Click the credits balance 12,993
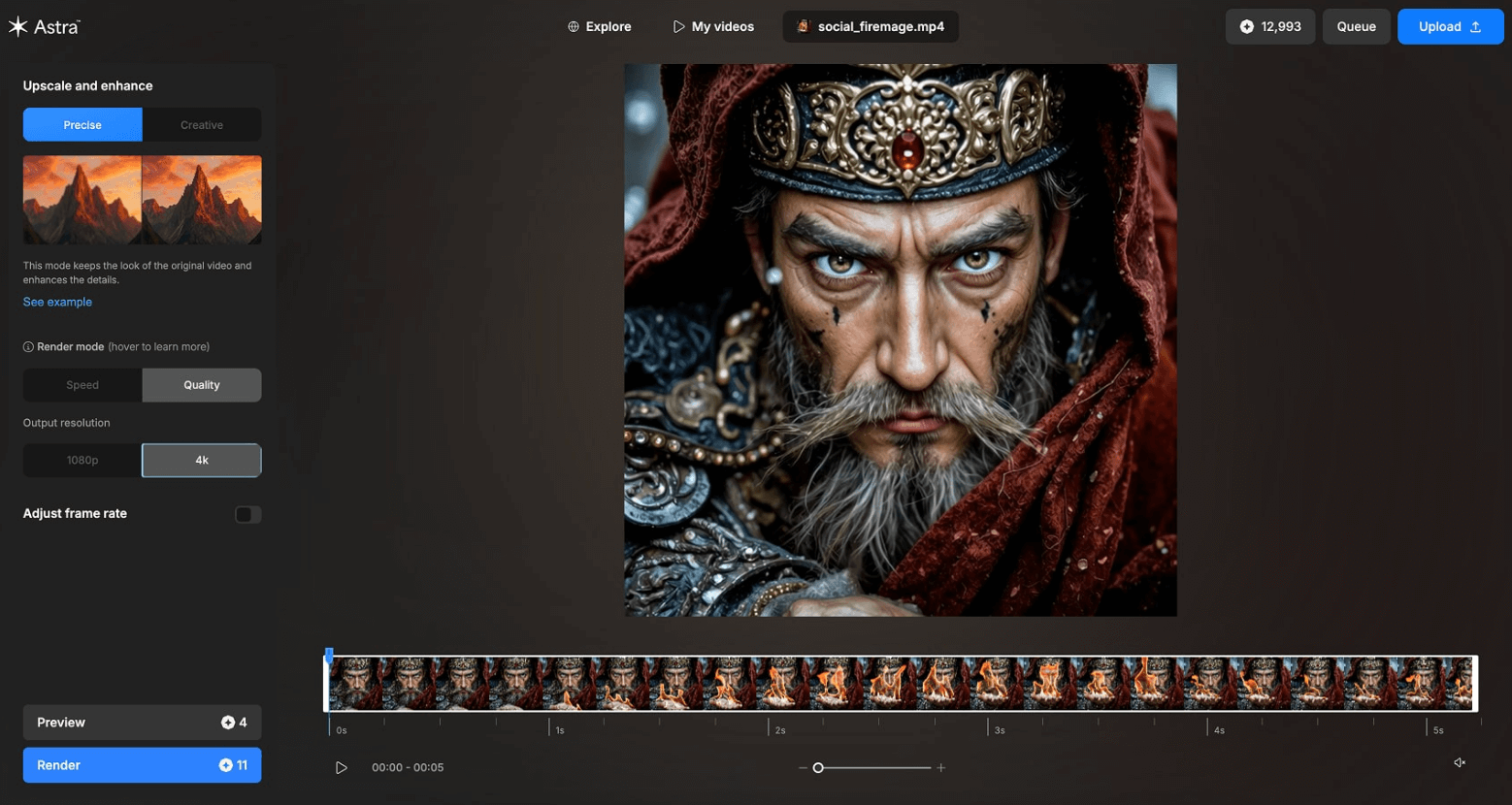The width and height of the screenshot is (1512, 805). [1270, 26]
